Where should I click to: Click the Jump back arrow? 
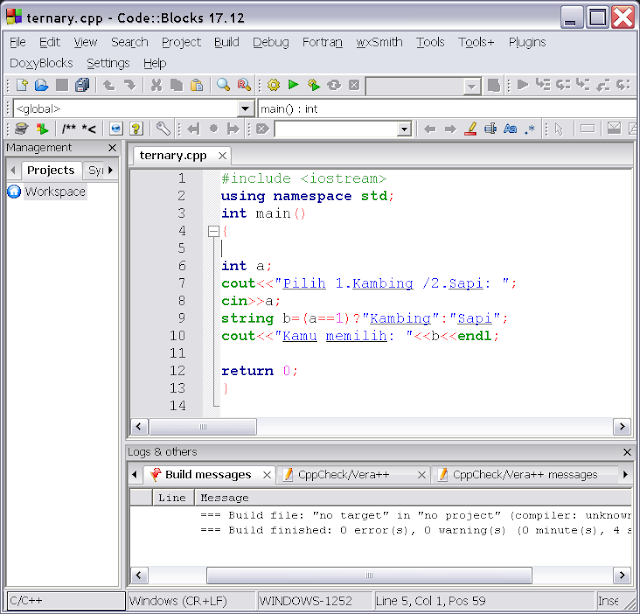pyautogui.click(x=430, y=129)
